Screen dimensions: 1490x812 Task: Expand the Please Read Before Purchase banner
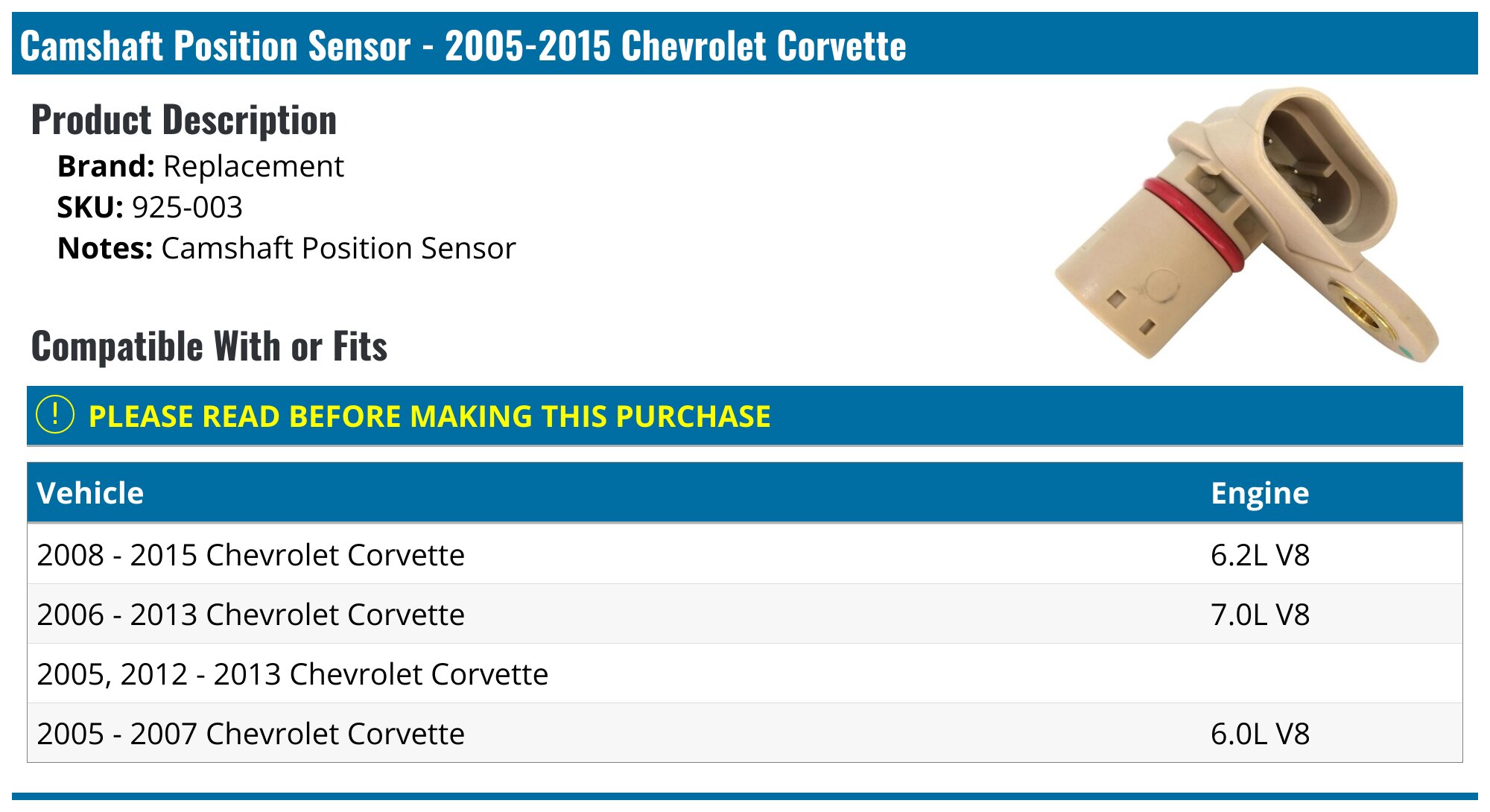[x=745, y=416]
